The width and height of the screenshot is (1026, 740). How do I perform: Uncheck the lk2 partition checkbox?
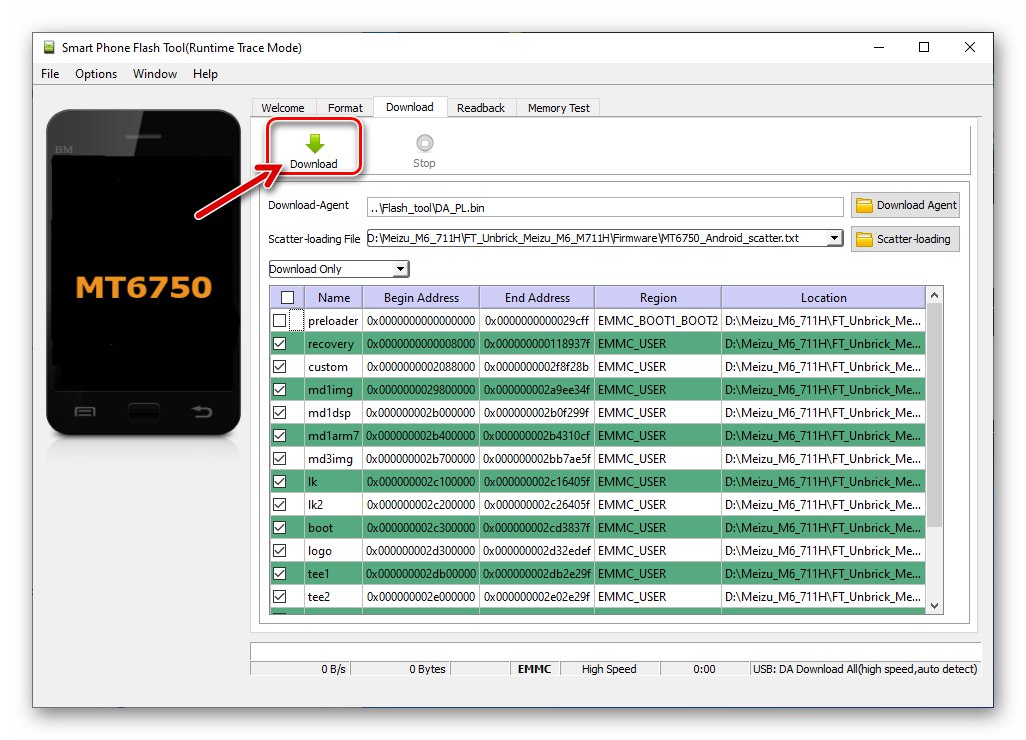tap(279, 504)
